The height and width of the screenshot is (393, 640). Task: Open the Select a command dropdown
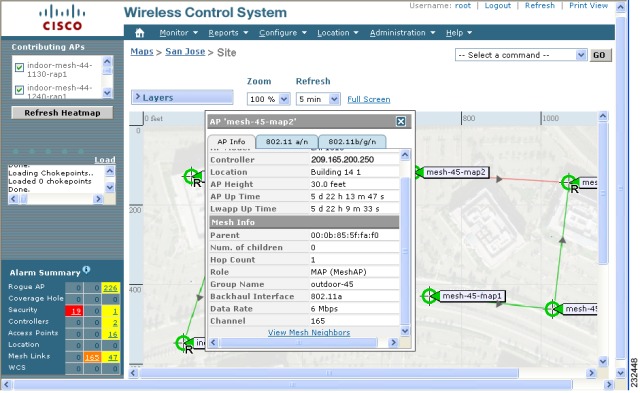(521, 55)
